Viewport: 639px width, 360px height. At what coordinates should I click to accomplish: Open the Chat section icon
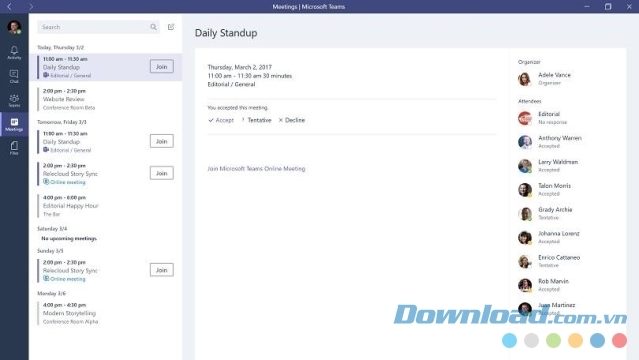click(x=14, y=76)
